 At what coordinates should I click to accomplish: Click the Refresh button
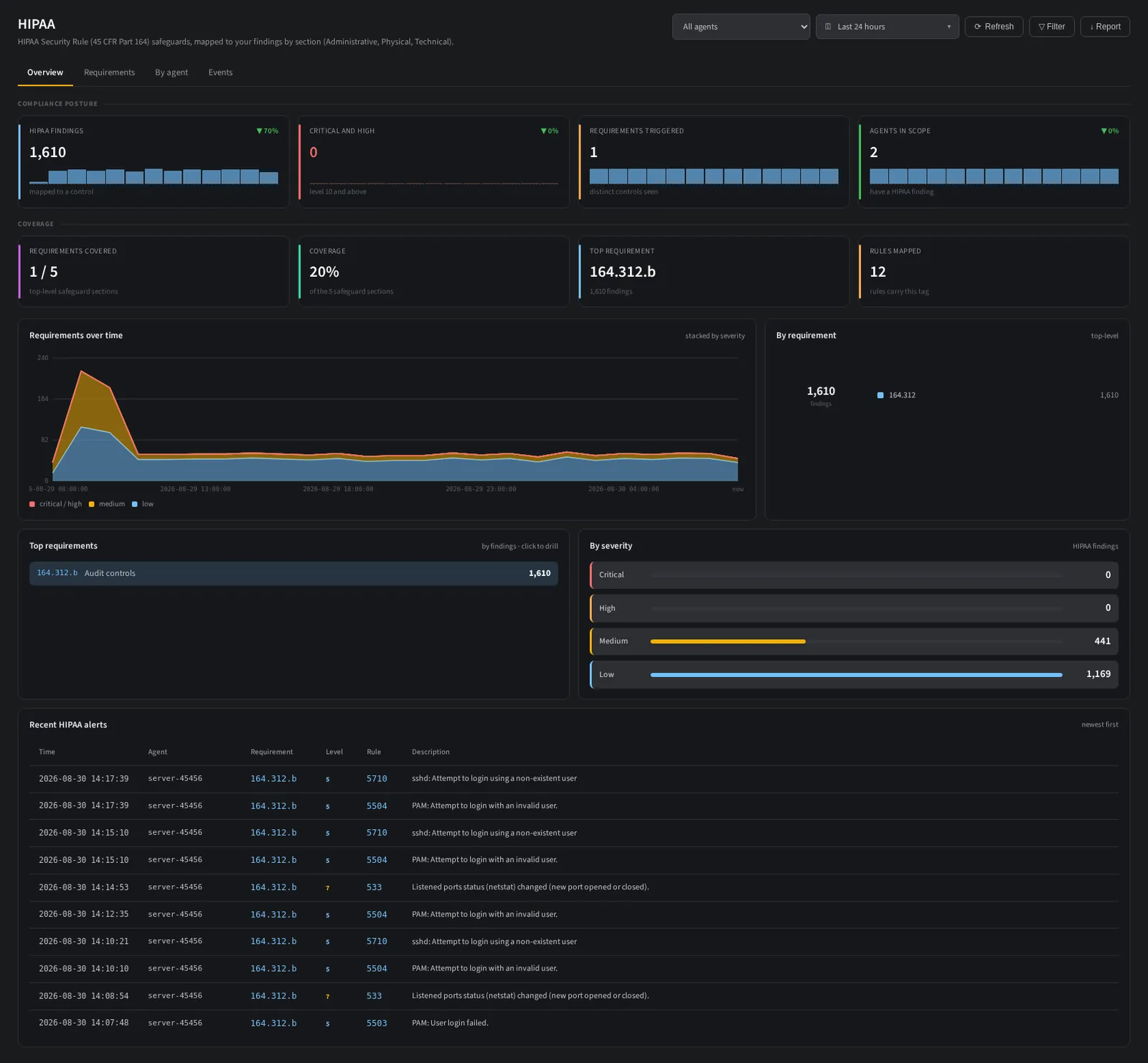(994, 27)
